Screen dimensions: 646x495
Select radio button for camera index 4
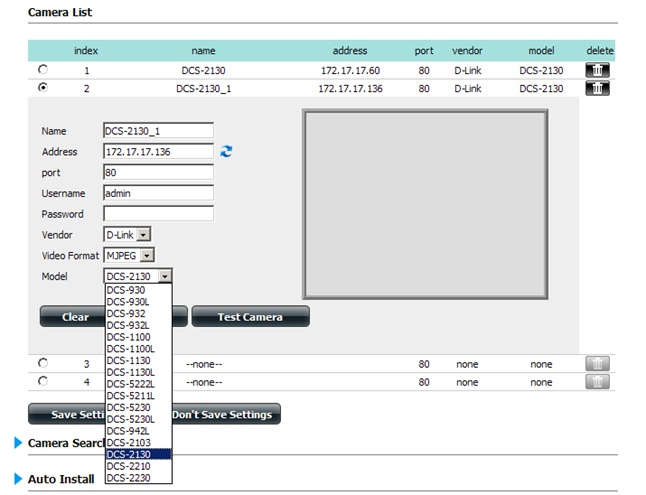43,381
